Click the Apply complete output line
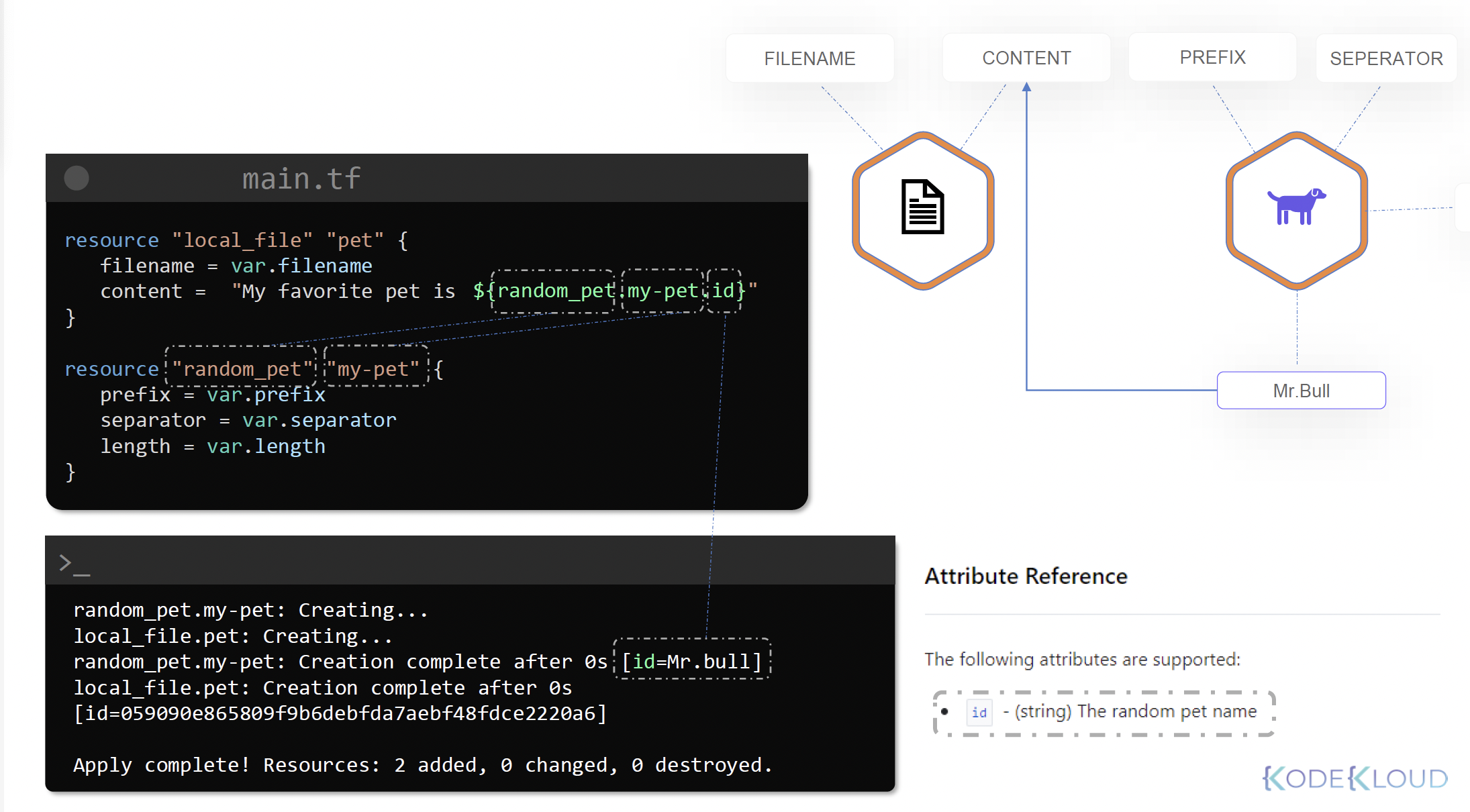This screenshot has width=1470, height=812. coord(422,765)
